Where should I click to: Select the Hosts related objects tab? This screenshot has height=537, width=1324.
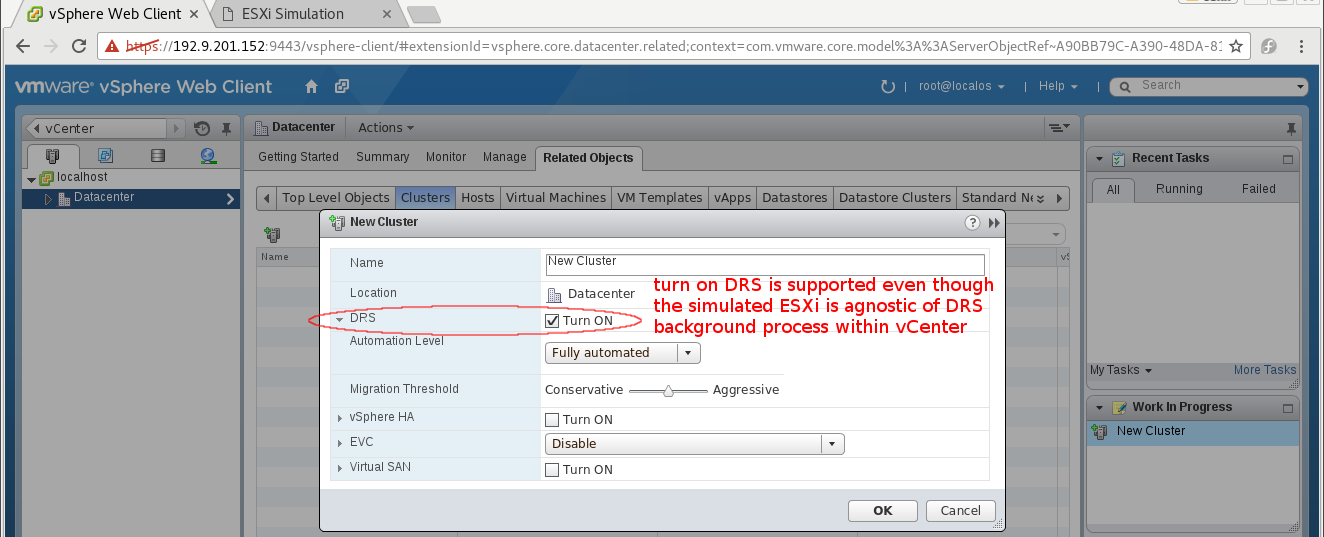coord(478,198)
